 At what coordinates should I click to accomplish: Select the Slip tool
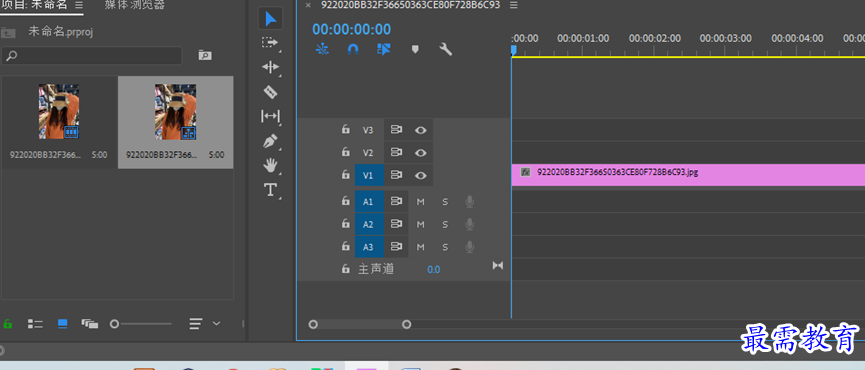(270, 116)
